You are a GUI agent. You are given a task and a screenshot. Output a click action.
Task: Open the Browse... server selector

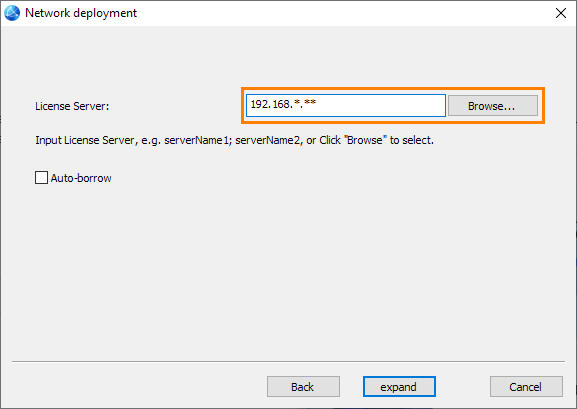(x=492, y=106)
